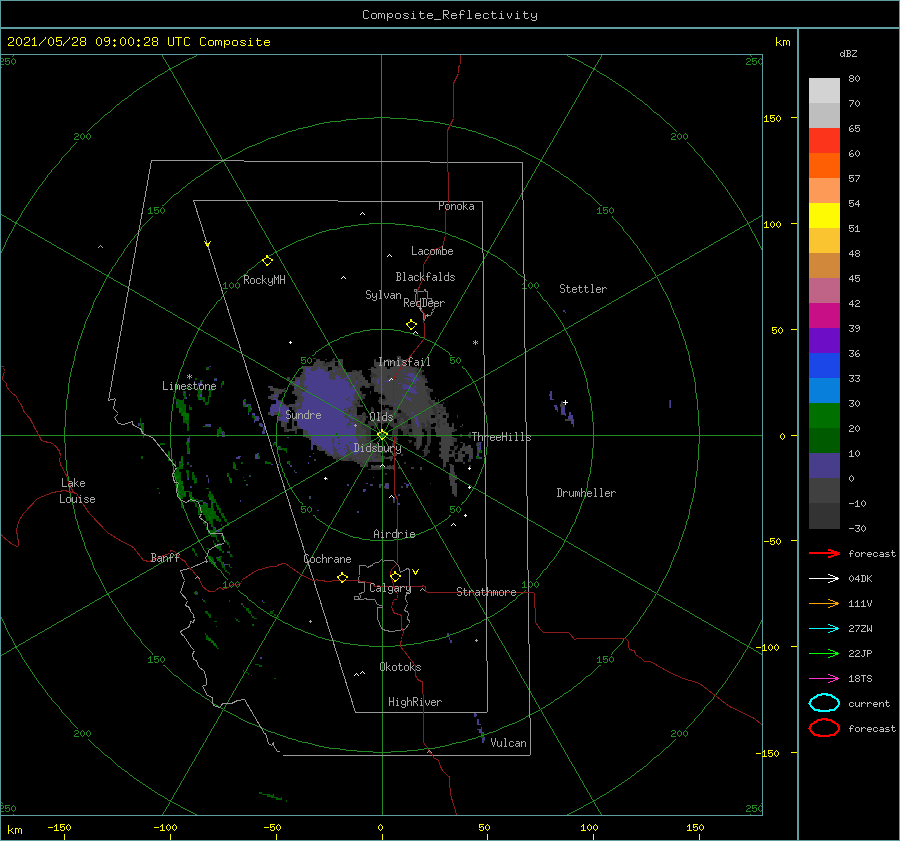Click the yellow diamond marker beside RockyMH

267,261
